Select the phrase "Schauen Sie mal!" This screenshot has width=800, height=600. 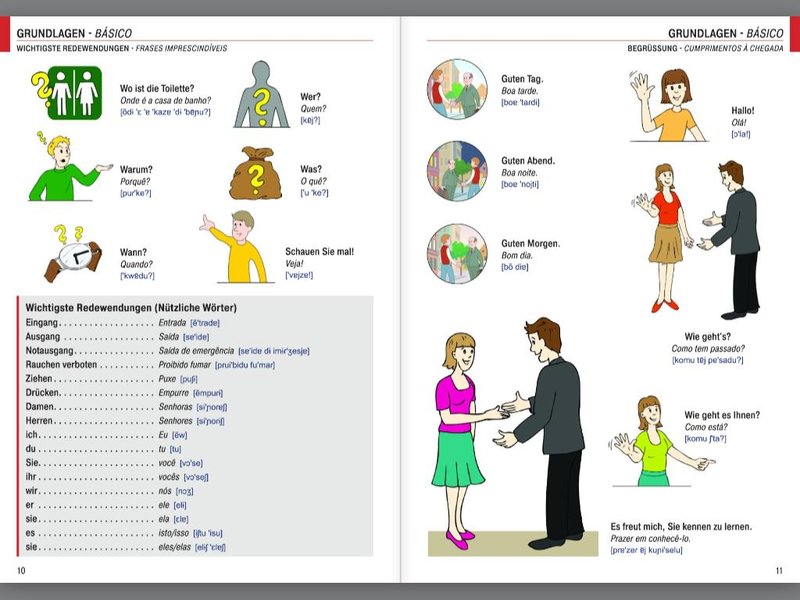319,252
